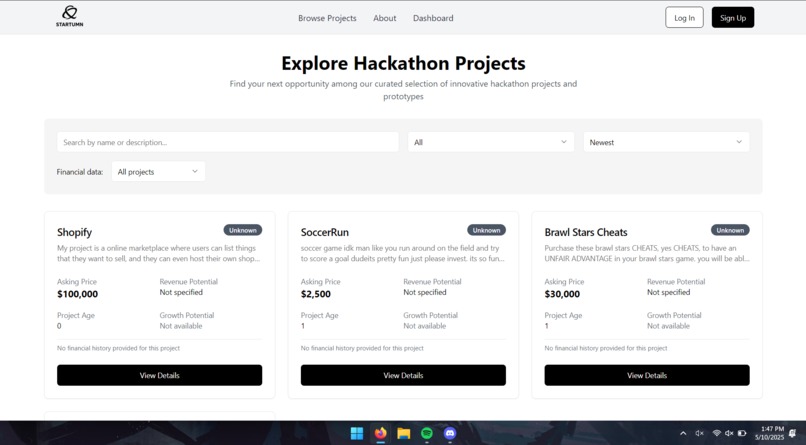806x445 pixels.
Task: Click the battery tray icon
Action: pyautogui.click(x=742, y=433)
